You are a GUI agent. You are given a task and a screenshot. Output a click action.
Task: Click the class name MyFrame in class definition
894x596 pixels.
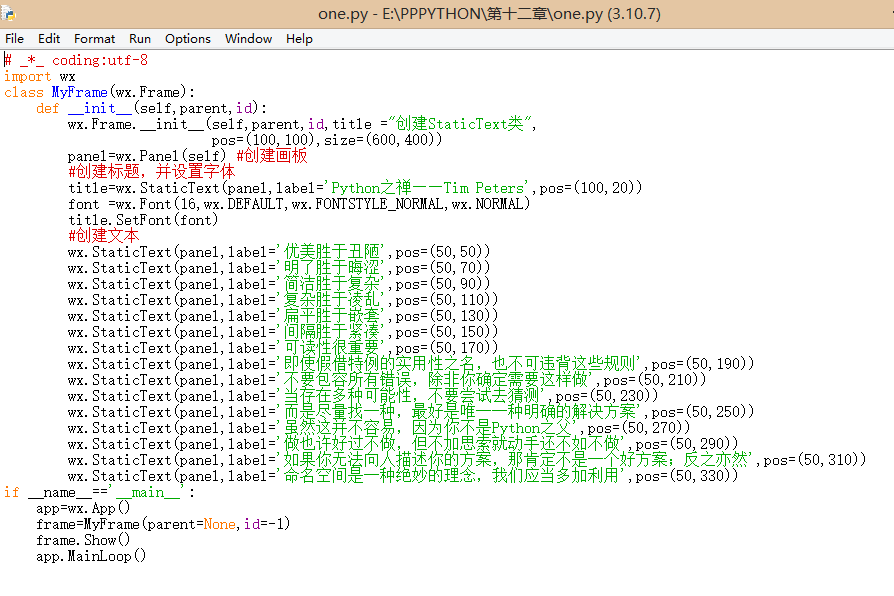[x=79, y=92]
